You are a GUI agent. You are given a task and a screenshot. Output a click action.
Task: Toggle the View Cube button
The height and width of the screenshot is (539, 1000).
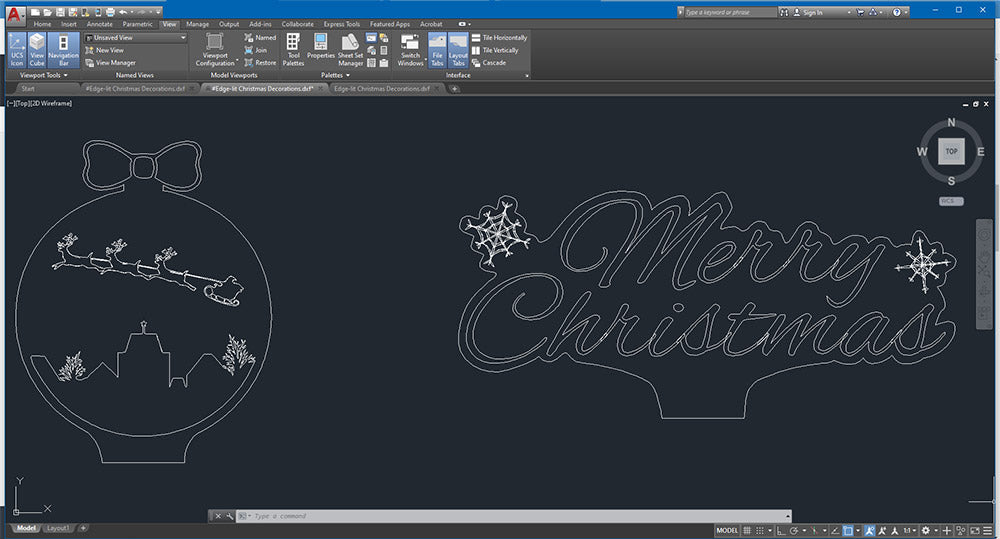(37, 50)
